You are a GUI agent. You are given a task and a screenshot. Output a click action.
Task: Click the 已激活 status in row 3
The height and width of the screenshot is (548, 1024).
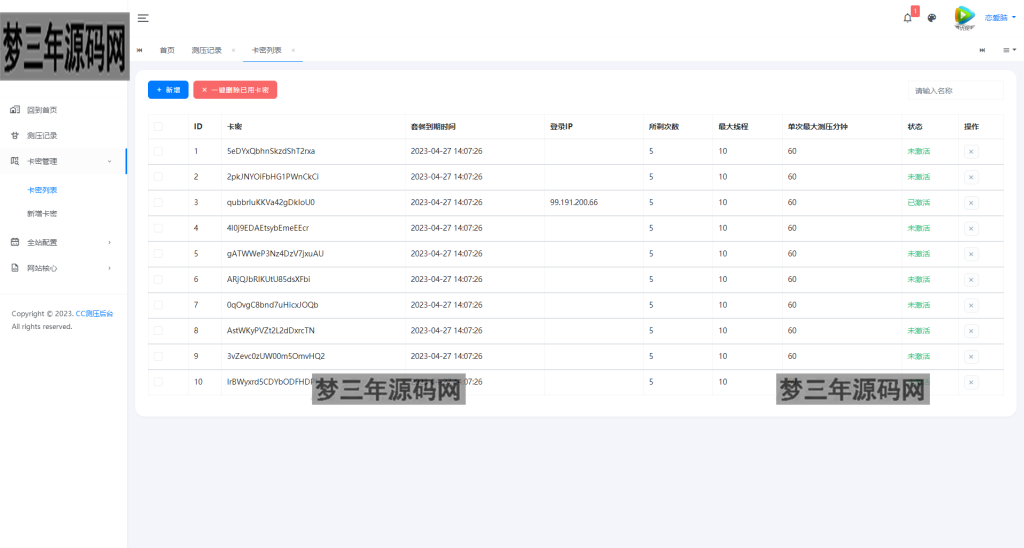(x=918, y=202)
